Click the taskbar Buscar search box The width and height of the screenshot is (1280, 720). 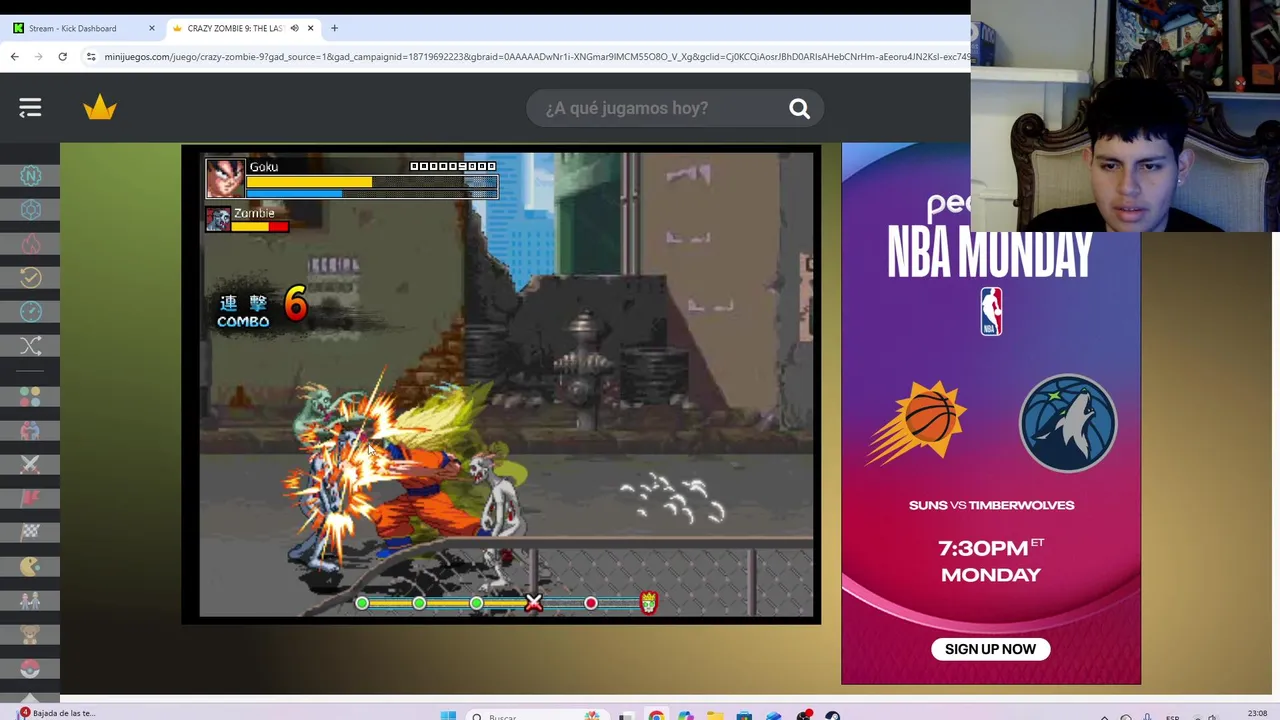pyautogui.click(x=538, y=716)
